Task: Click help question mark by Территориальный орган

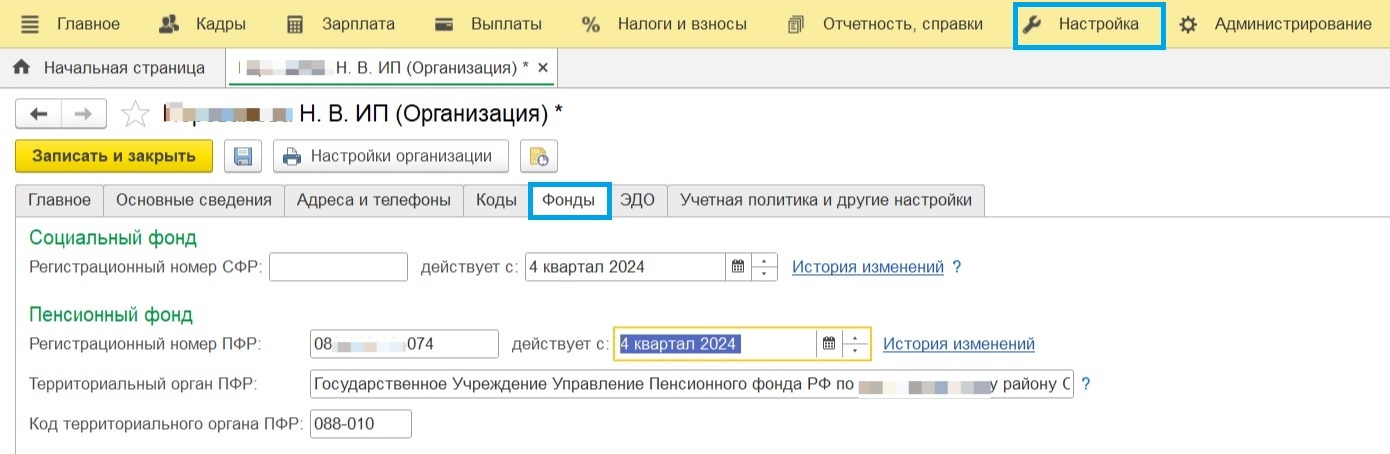Action: pyautogui.click(x=1086, y=384)
